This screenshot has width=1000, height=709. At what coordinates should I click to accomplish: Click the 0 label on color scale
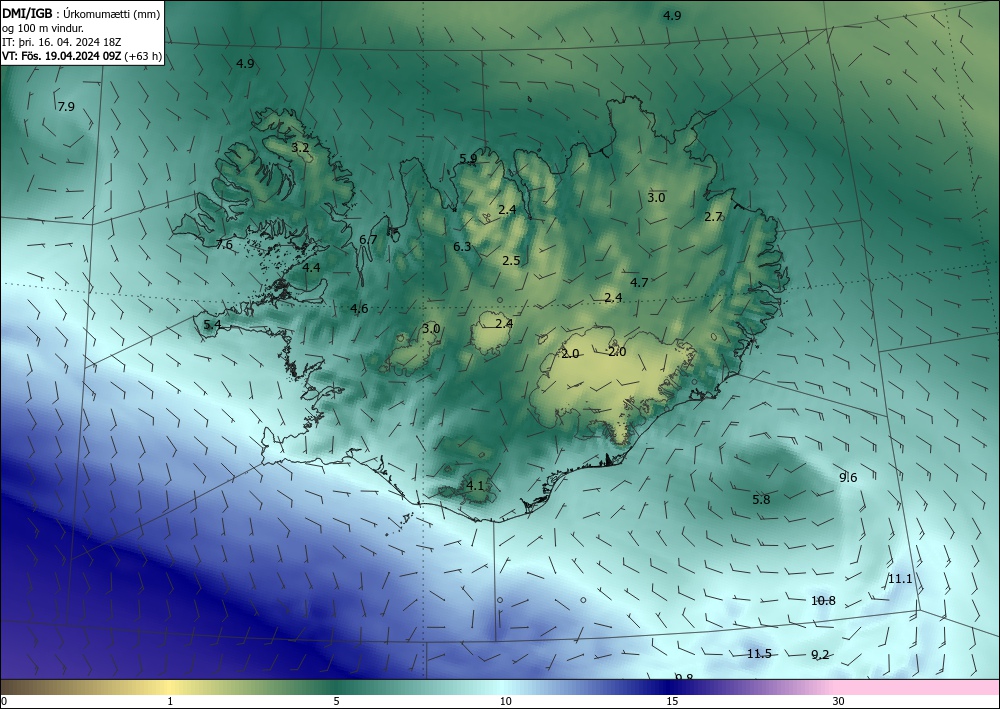4,701
